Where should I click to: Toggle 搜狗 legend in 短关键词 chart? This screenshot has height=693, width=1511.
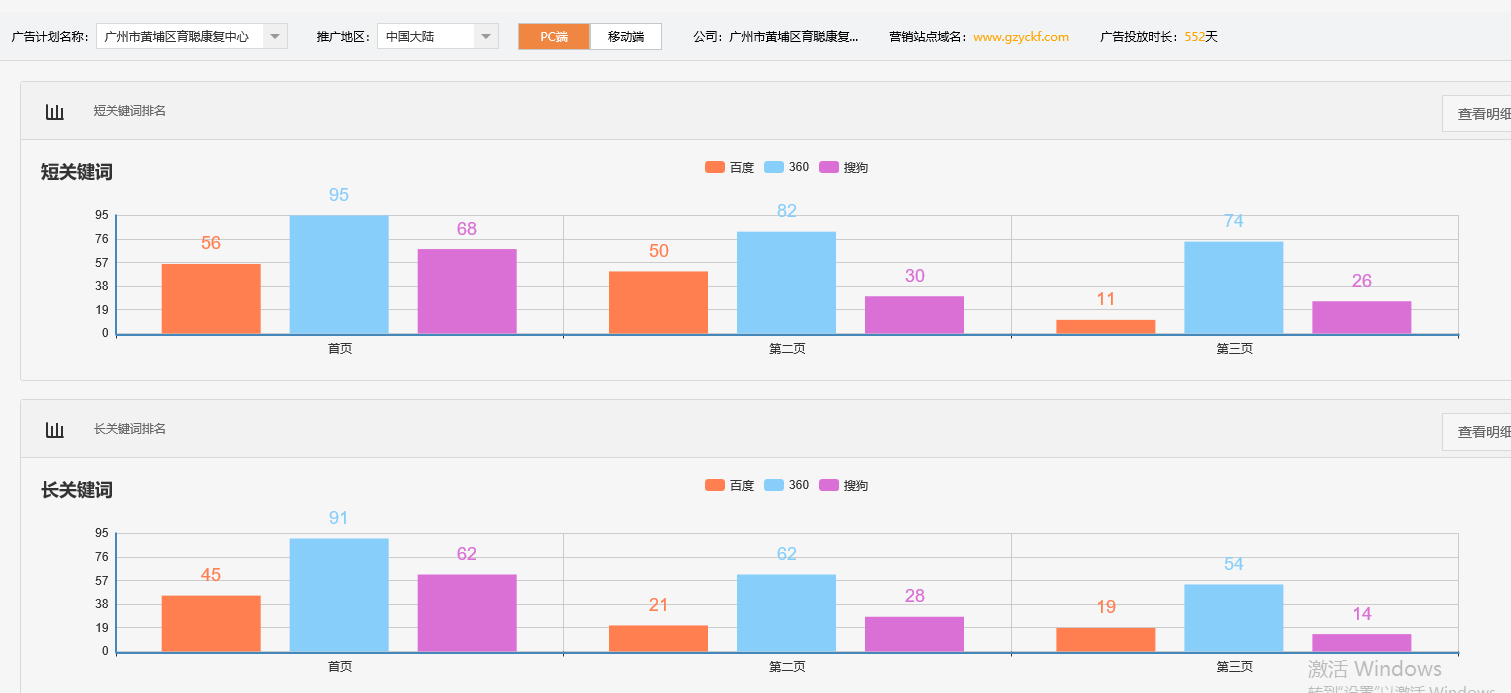[x=843, y=167]
